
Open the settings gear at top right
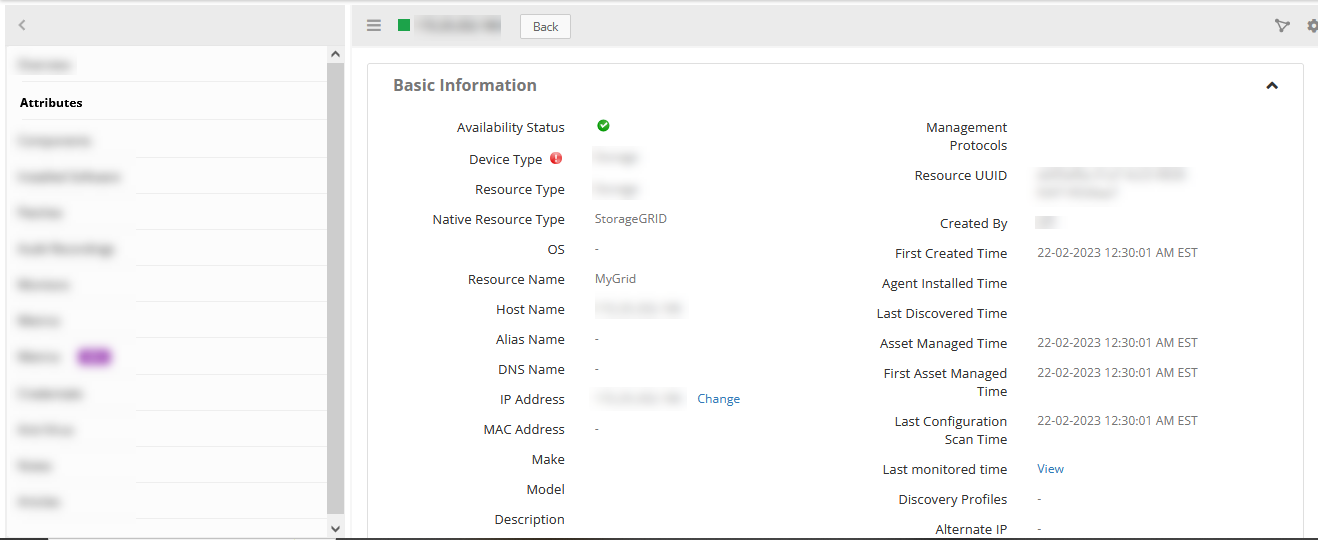(1312, 26)
